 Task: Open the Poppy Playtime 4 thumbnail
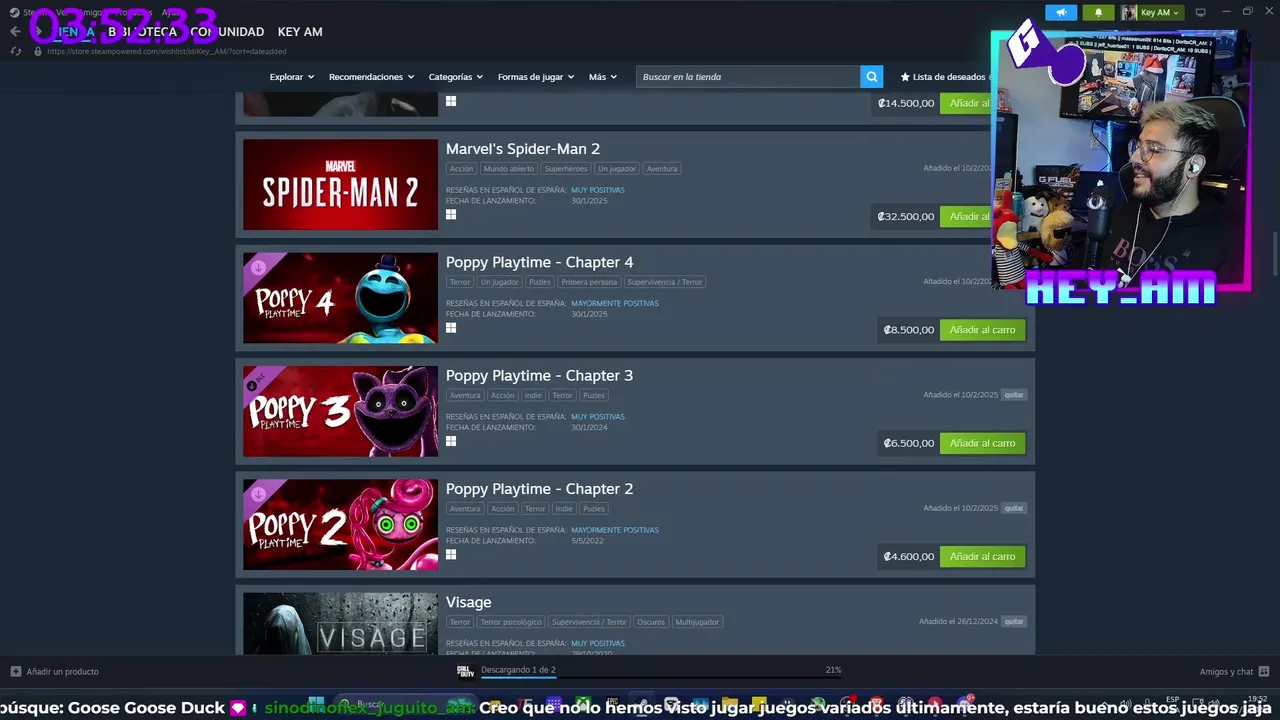pyautogui.click(x=340, y=298)
